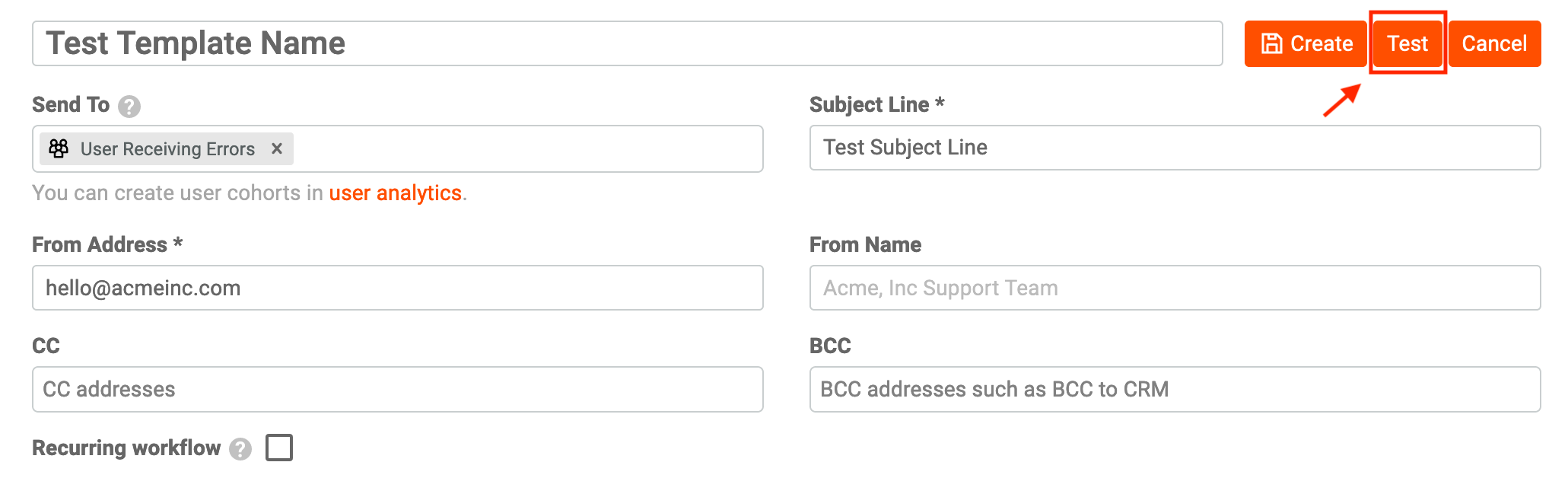Click the save floppy icon on Create
Image resolution: width=1568 pixels, height=478 pixels.
tap(1271, 43)
